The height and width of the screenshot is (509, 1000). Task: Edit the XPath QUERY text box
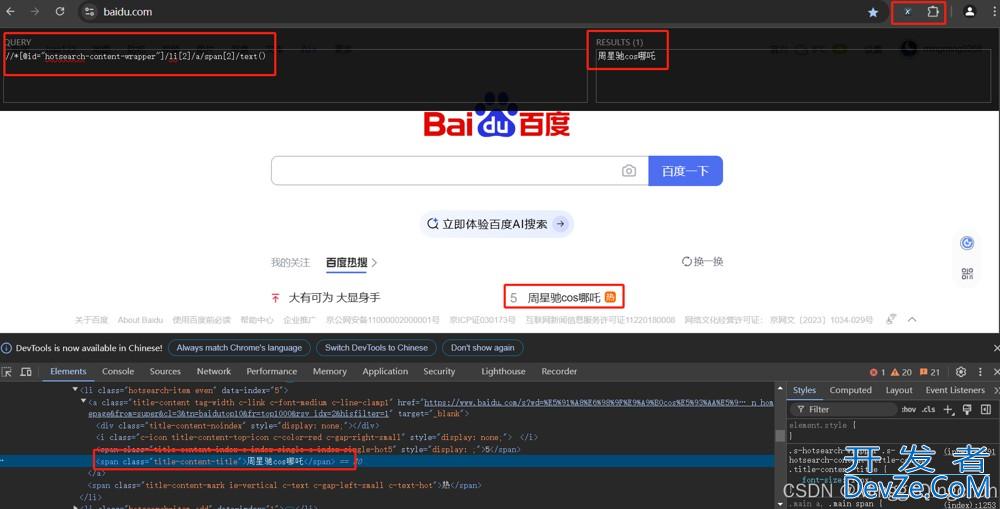(295, 75)
